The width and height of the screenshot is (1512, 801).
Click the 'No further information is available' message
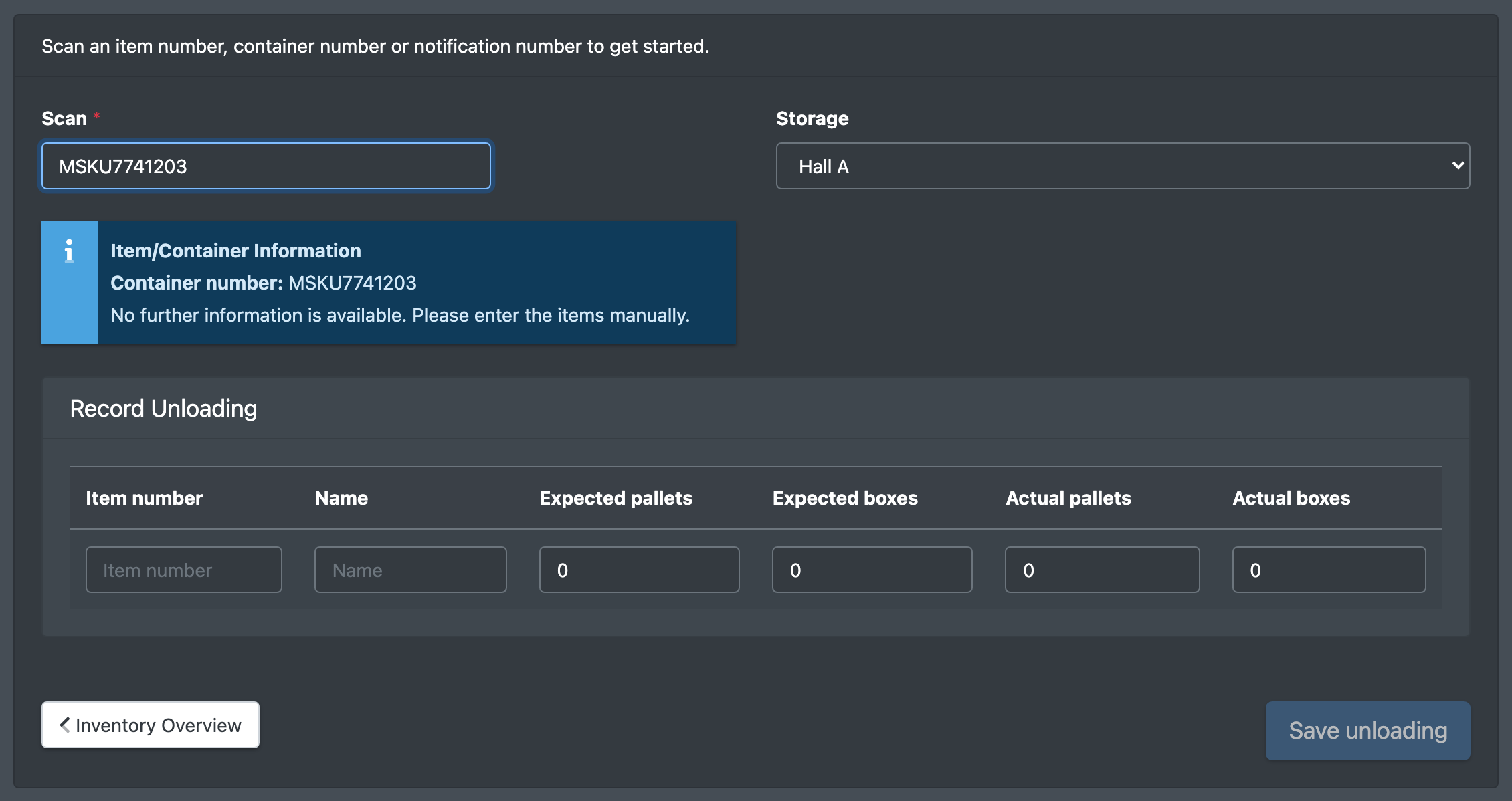pyautogui.click(x=400, y=315)
